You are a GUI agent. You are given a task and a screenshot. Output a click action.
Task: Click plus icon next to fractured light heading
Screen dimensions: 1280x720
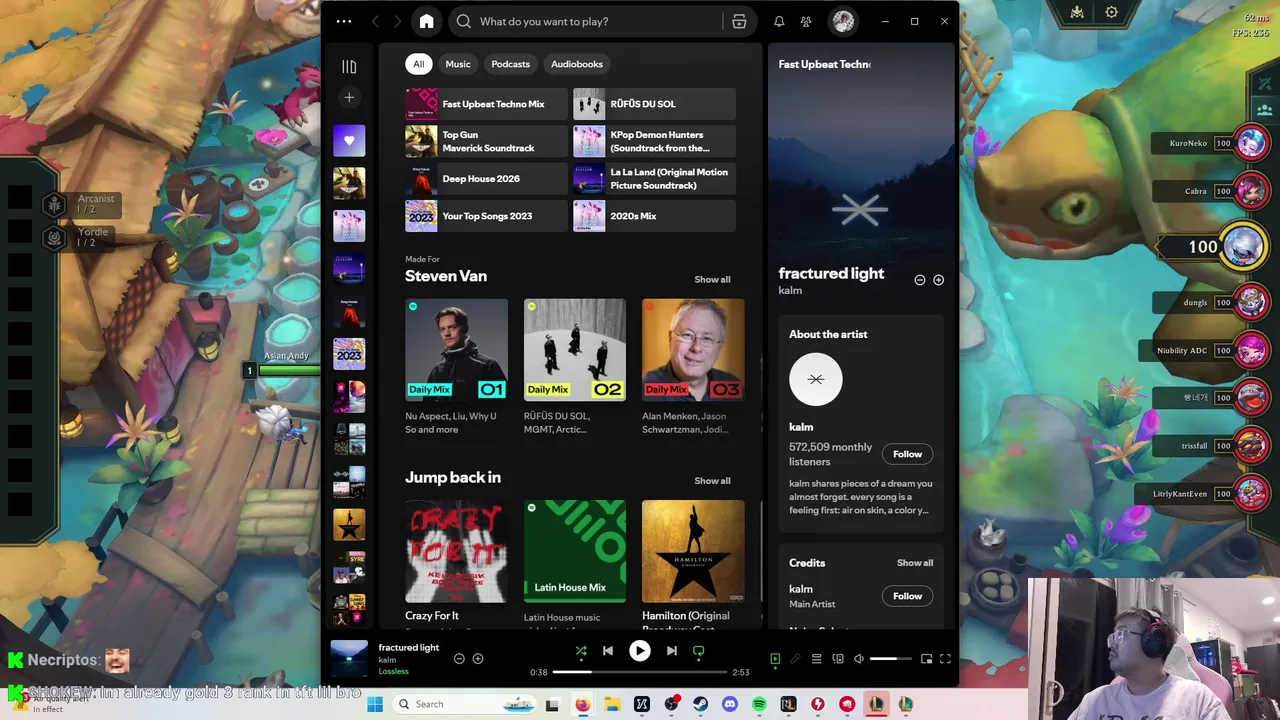pyautogui.click(x=938, y=280)
